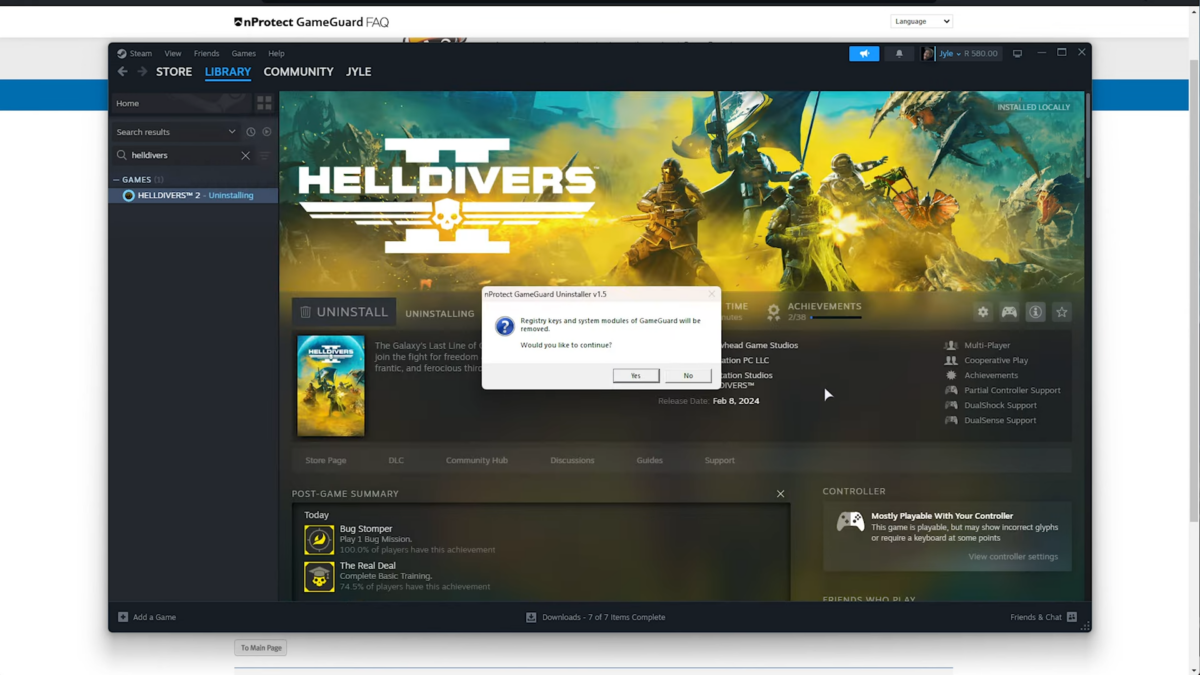Open the Friends menu
The image size is (1200, 675).
pos(206,54)
